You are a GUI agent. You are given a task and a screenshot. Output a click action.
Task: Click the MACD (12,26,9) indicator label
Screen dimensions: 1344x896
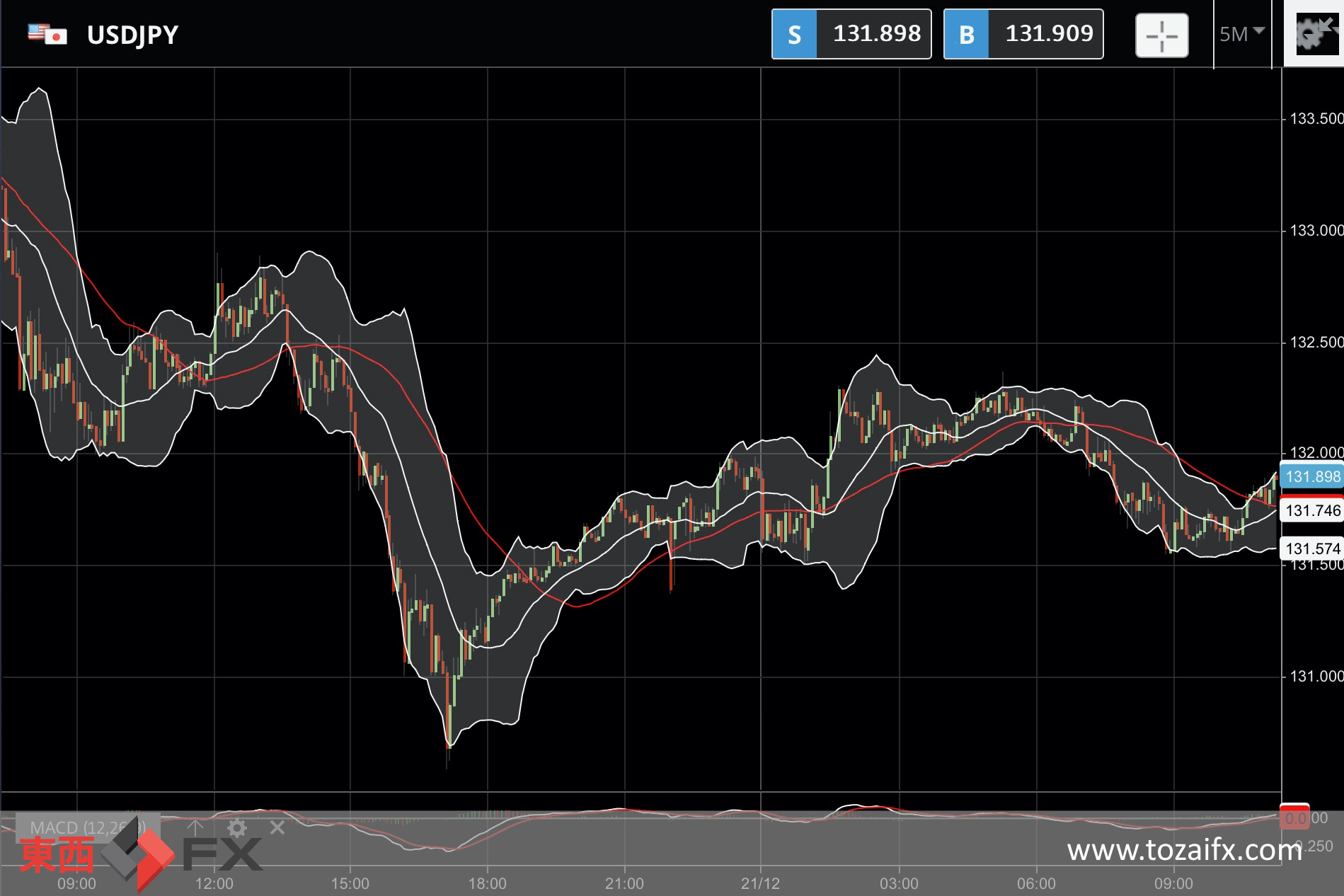click(88, 827)
